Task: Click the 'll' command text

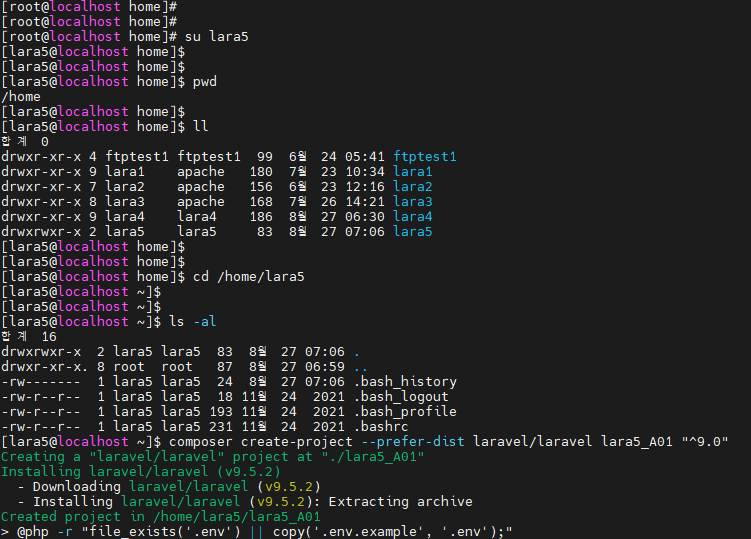Action: [200, 126]
